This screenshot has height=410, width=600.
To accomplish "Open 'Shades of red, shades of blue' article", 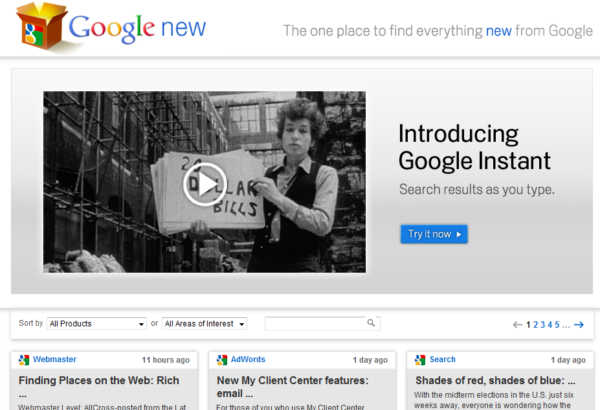I will point(495,380).
